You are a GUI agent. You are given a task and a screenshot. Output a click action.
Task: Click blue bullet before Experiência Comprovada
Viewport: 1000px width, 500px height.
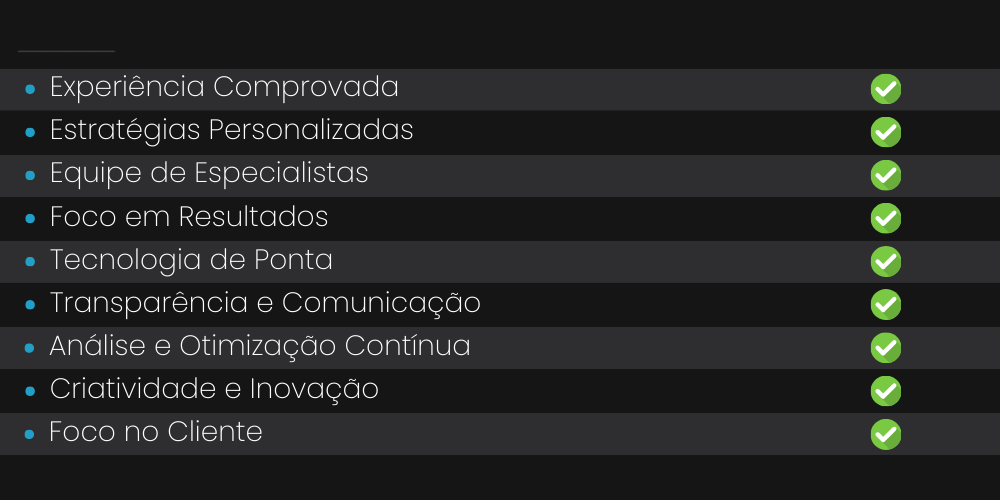point(30,89)
